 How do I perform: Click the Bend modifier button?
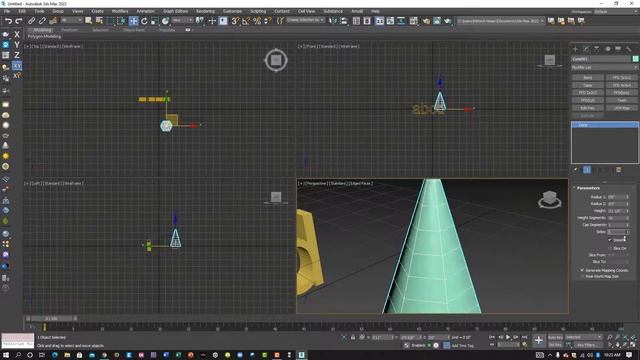(x=588, y=78)
